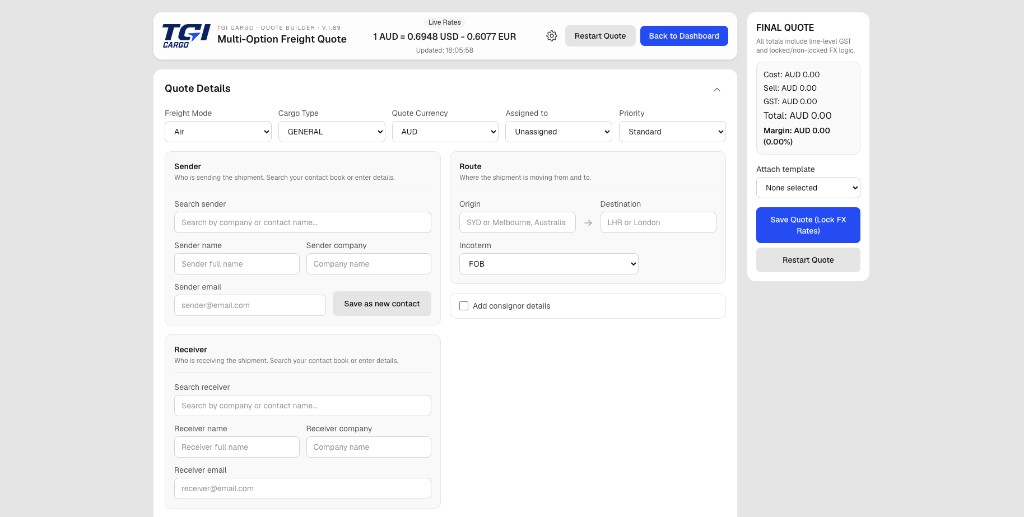Click Restart Quote in Final Quote panel
Viewport: 1024px width, 517px height.
coord(808,260)
